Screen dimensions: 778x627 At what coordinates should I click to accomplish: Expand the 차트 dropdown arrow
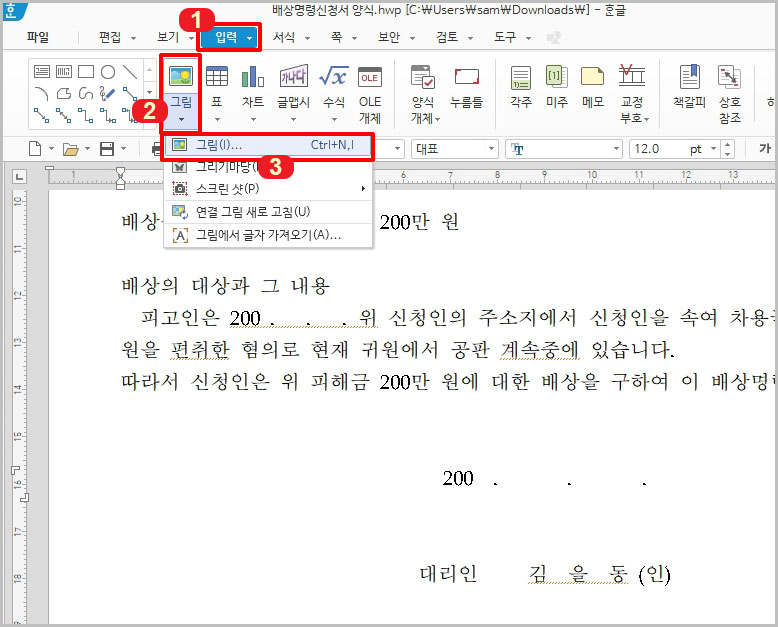pos(253,119)
